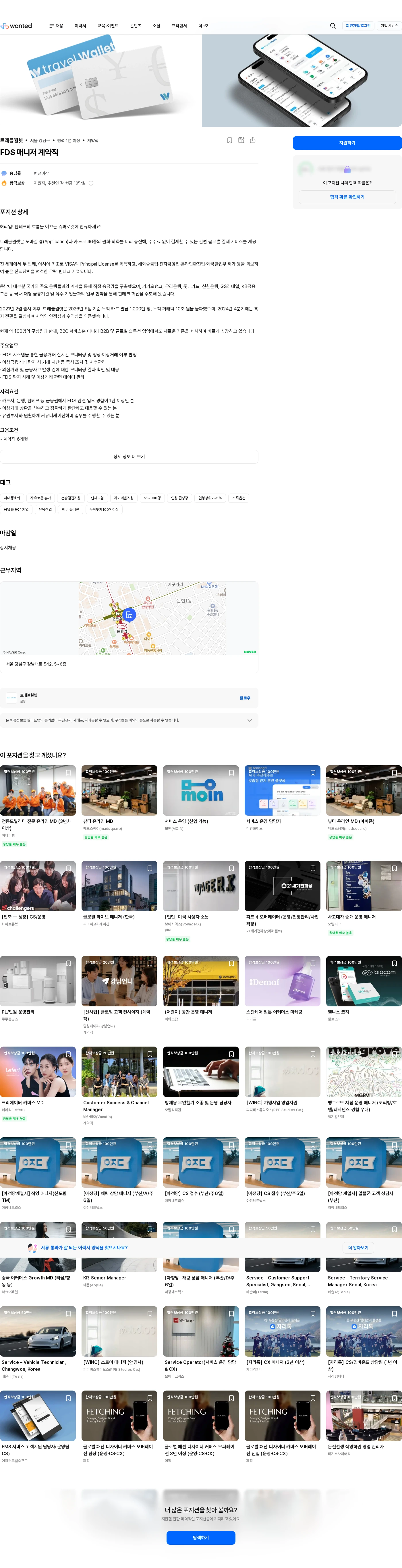
Task: Click 합격 확률 확인하기 button
Action: click(x=347, y=197)
